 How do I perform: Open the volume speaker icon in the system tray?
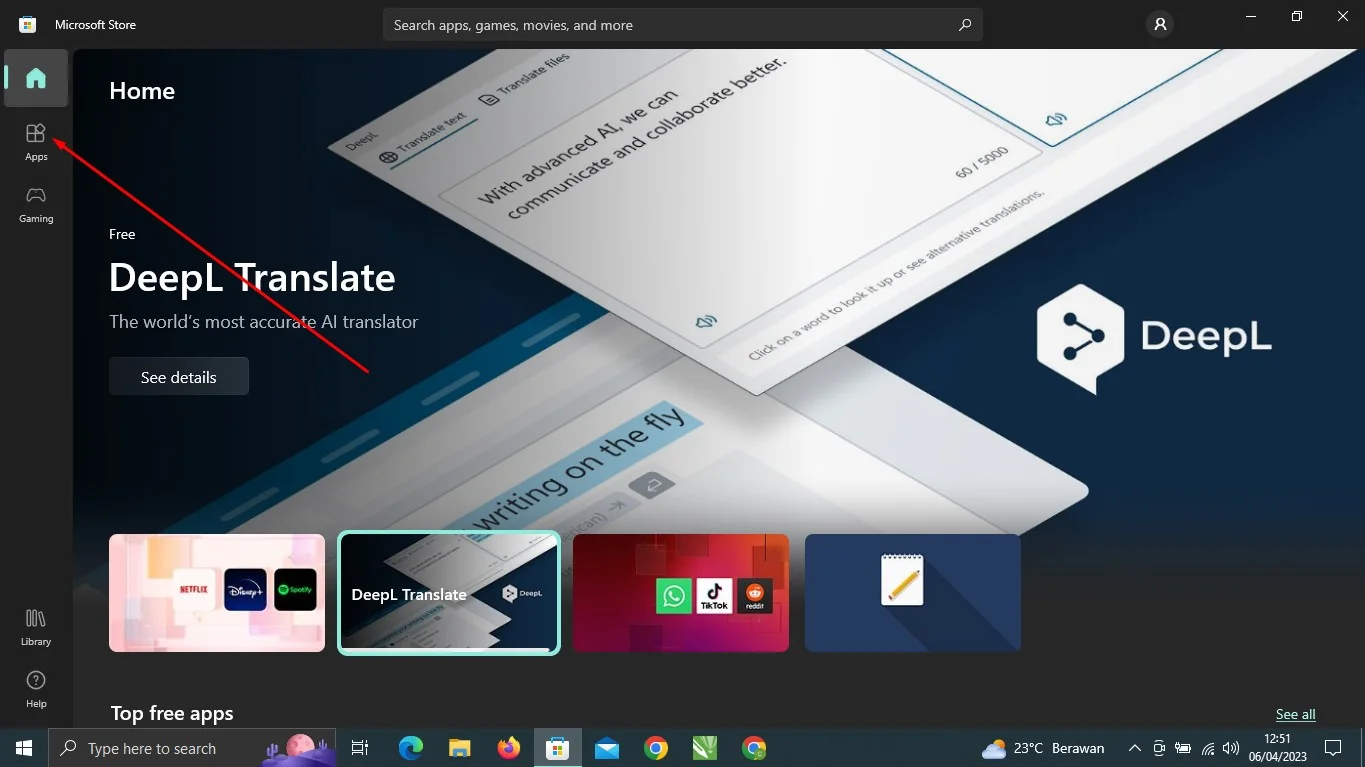[x=1231, y=748]
